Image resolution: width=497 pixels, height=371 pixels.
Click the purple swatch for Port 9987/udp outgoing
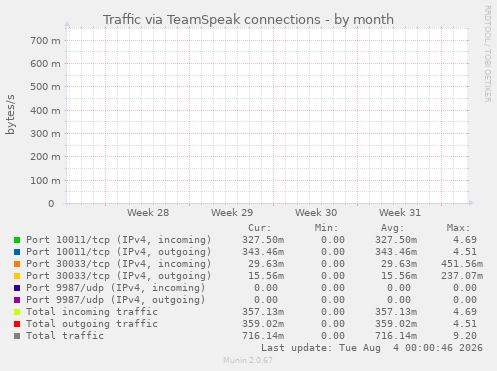(x=17, y=300)
